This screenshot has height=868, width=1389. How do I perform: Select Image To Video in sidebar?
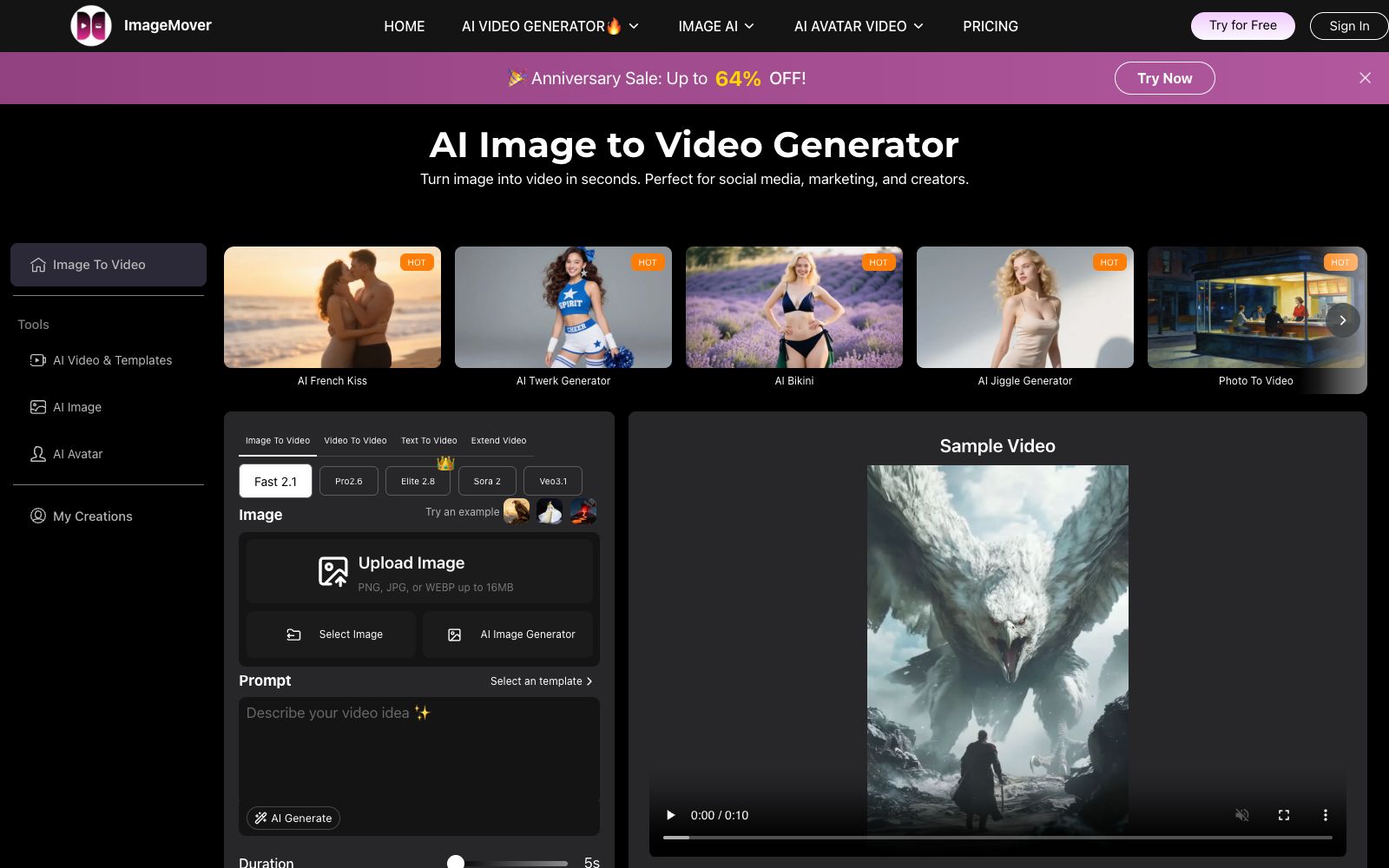[x=109, y=265]
